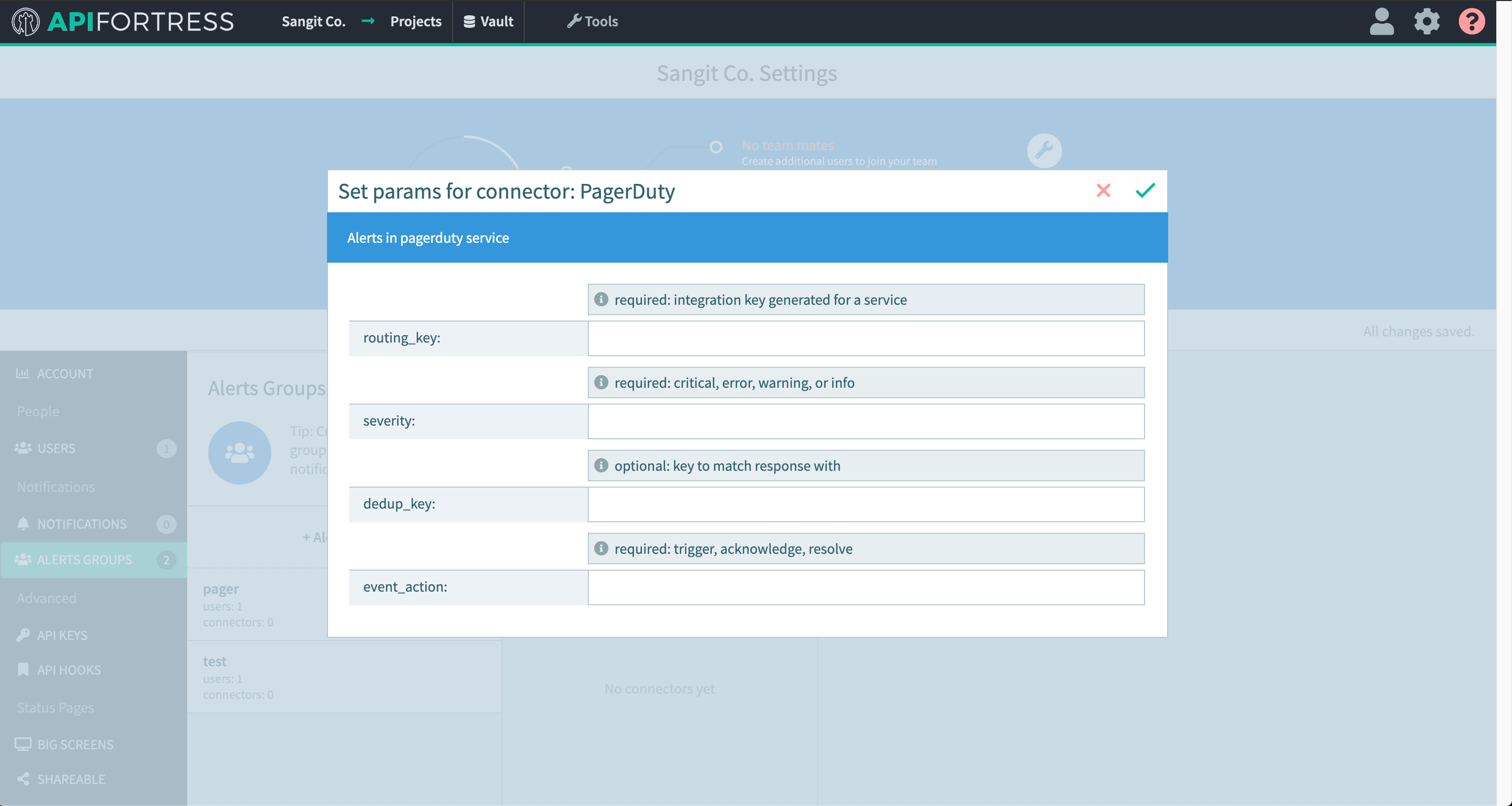Confirm PagerDuty params with green checkmark
Viewport: 1512px width, 806px height.
[1145, 190]
